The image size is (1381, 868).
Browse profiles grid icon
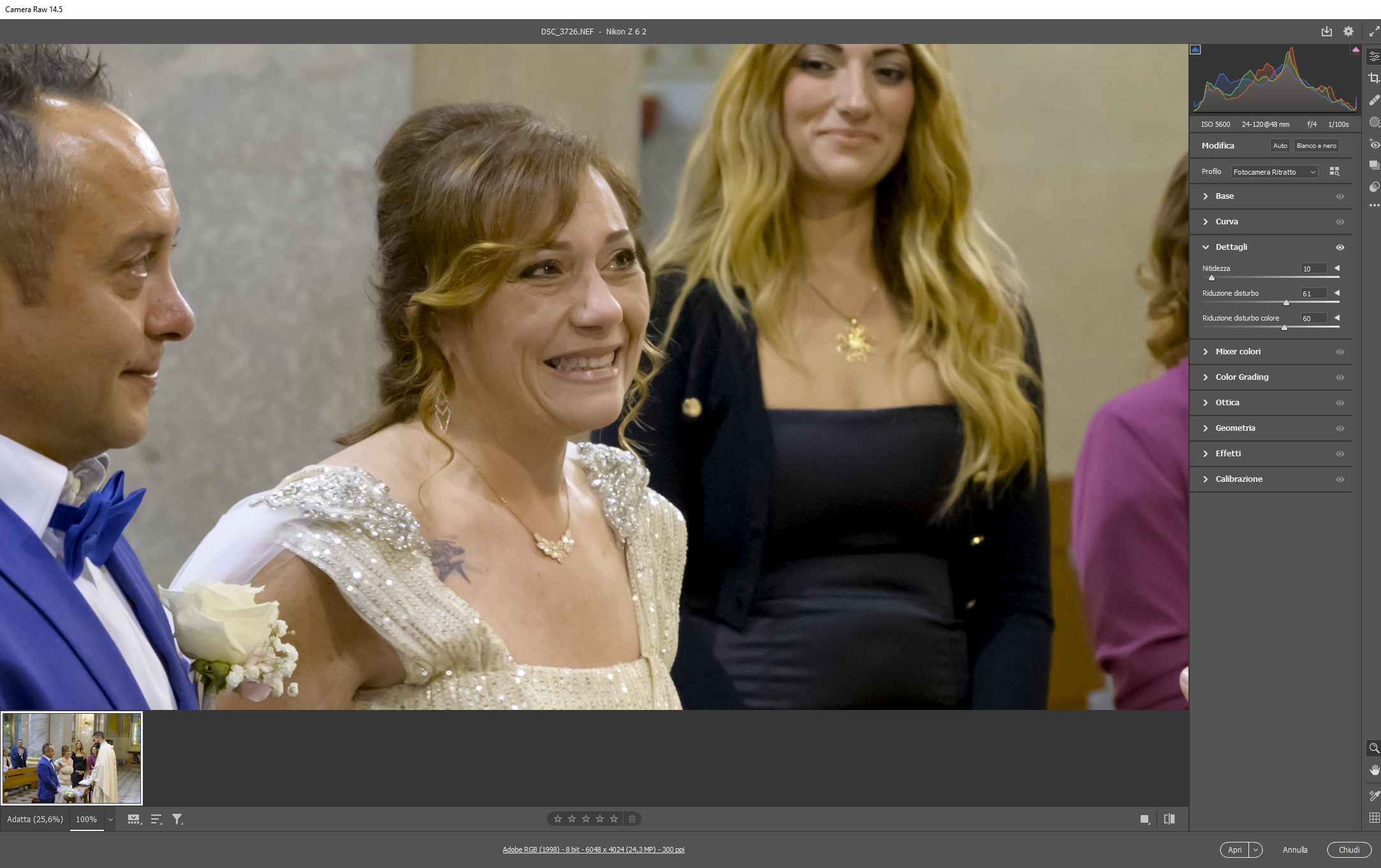coord(1334,171)
